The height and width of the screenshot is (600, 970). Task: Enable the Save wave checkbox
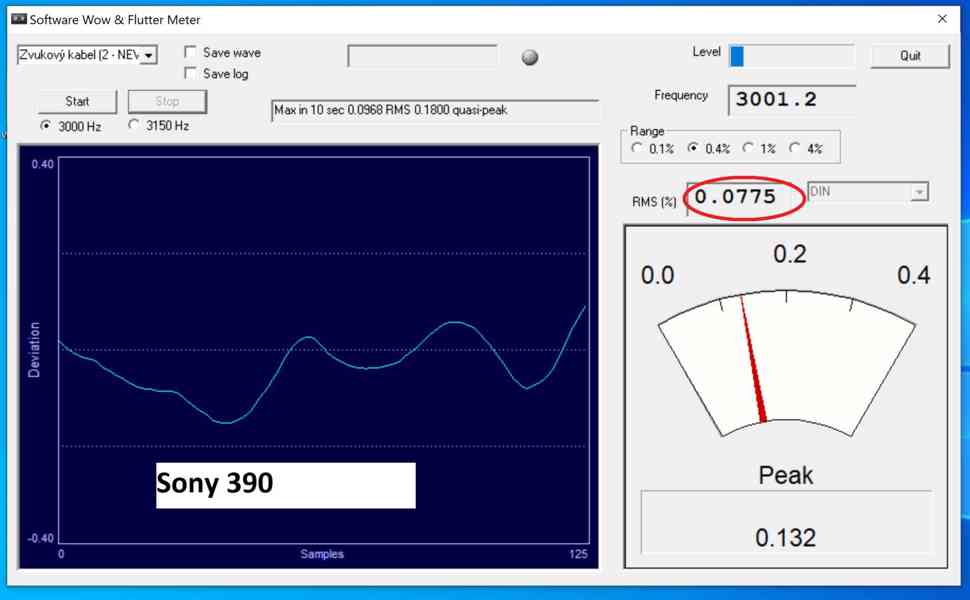[191, 53]
